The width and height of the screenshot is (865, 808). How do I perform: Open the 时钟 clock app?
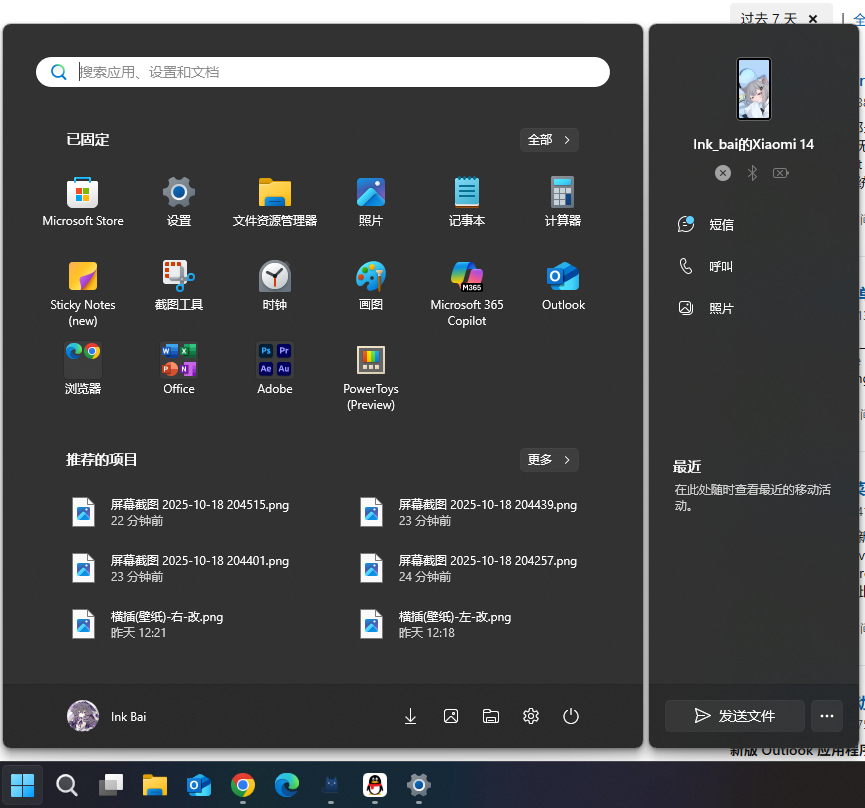275,286
